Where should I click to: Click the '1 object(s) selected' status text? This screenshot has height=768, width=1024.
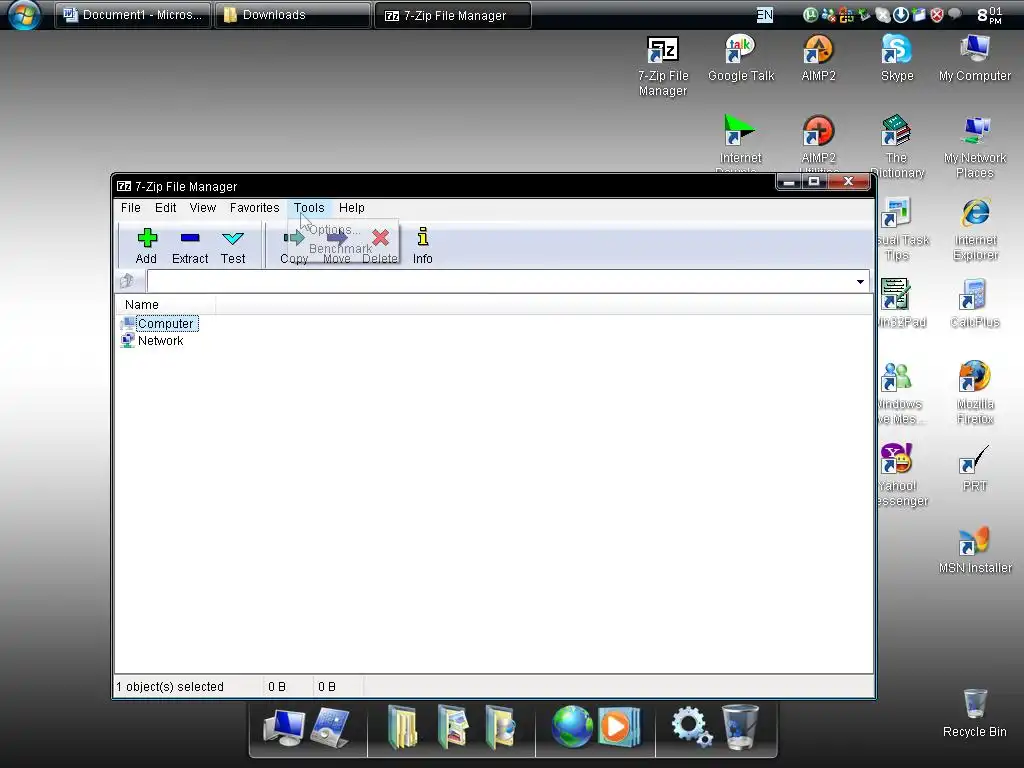(170, 686)
